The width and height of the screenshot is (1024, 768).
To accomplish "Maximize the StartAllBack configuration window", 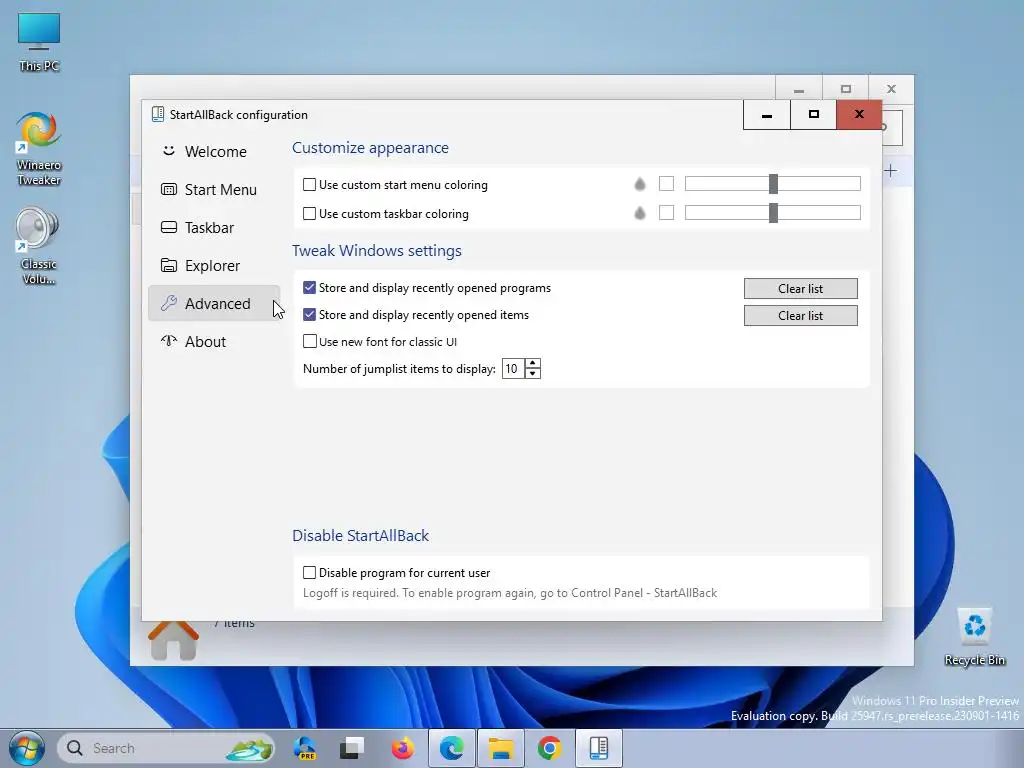I will [x=814, y=115].
